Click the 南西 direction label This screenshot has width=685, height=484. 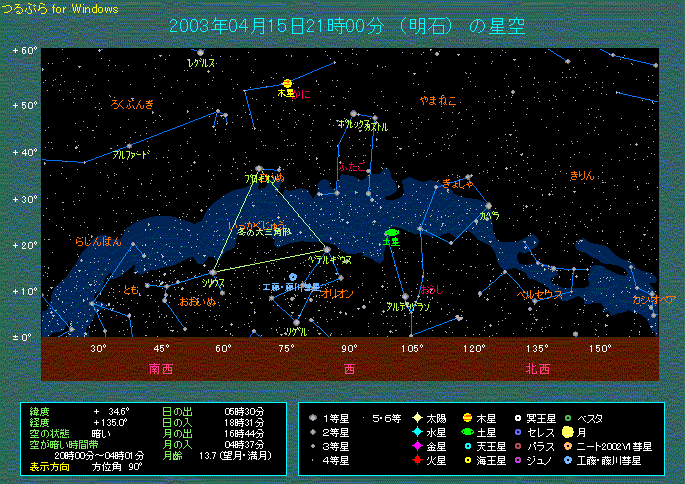click(161, 369)
